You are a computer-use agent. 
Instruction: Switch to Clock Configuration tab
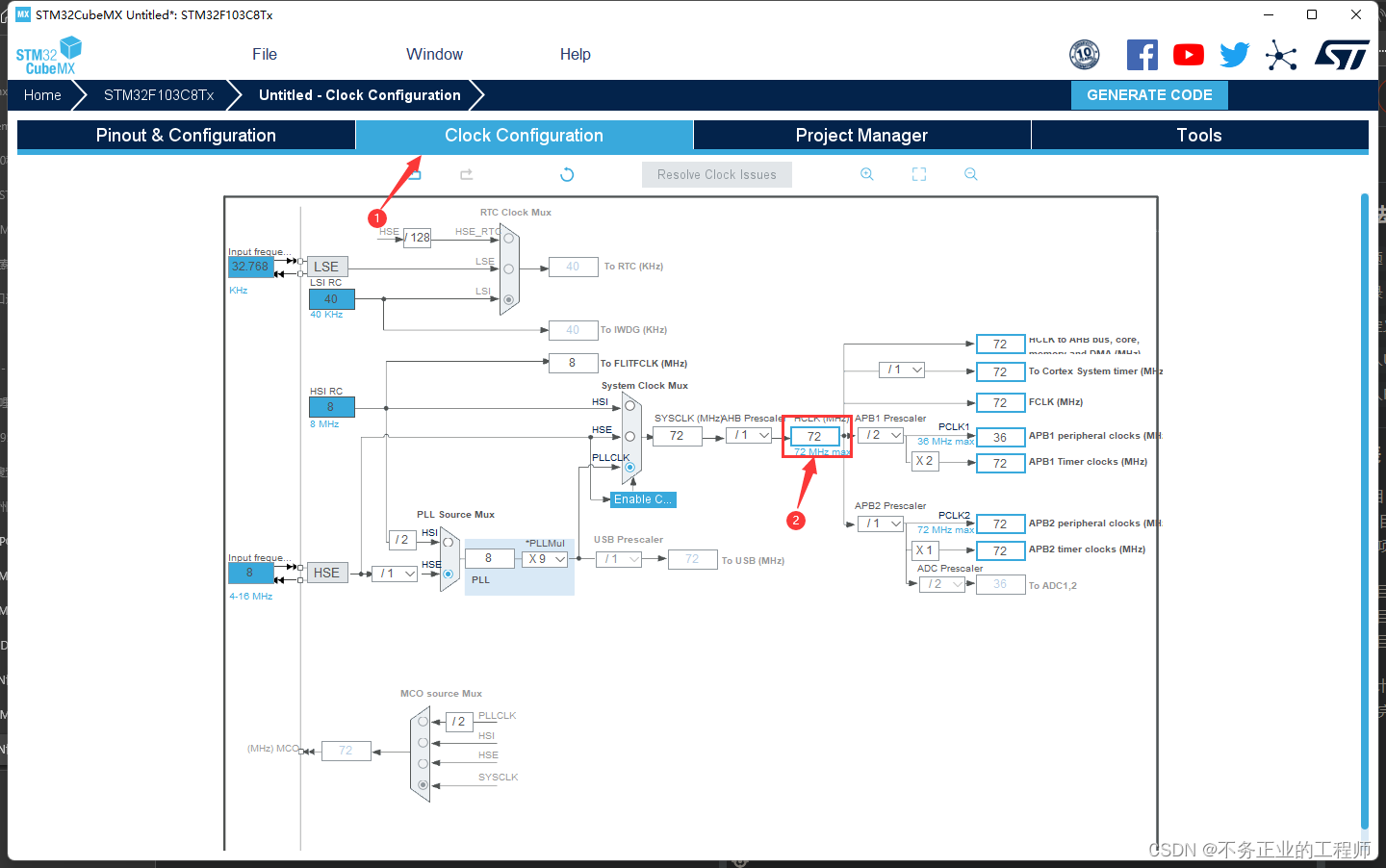tap(525, 136)
